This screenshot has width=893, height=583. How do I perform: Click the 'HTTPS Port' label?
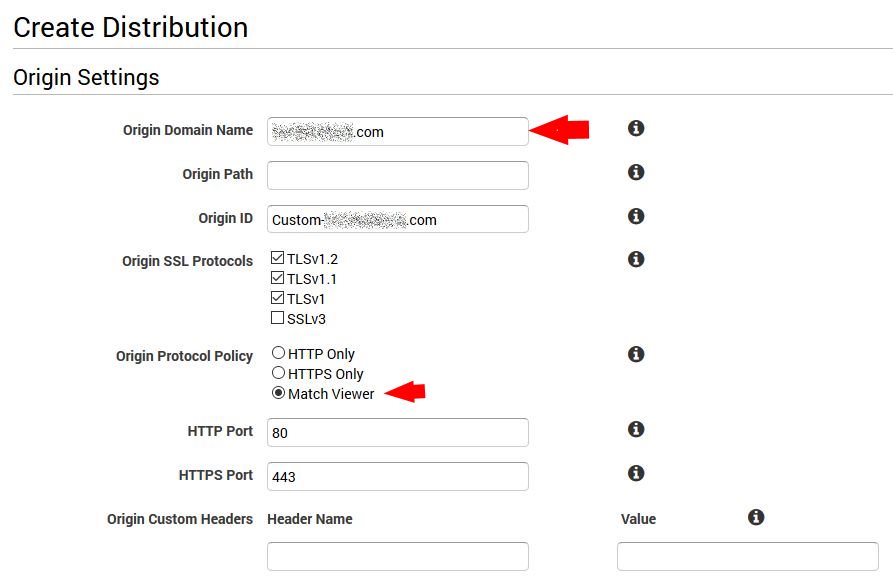pyautogui.click(x=216, y=475)
